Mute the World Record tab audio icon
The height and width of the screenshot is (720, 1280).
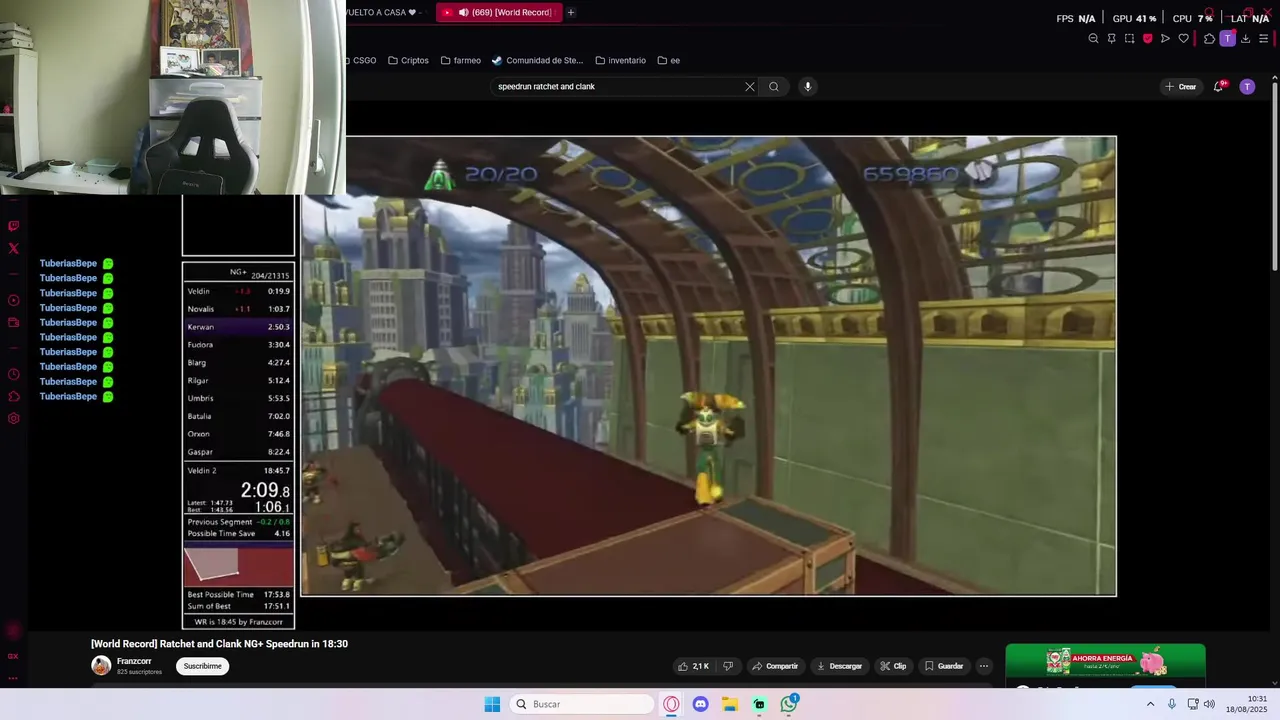point(463,12)
